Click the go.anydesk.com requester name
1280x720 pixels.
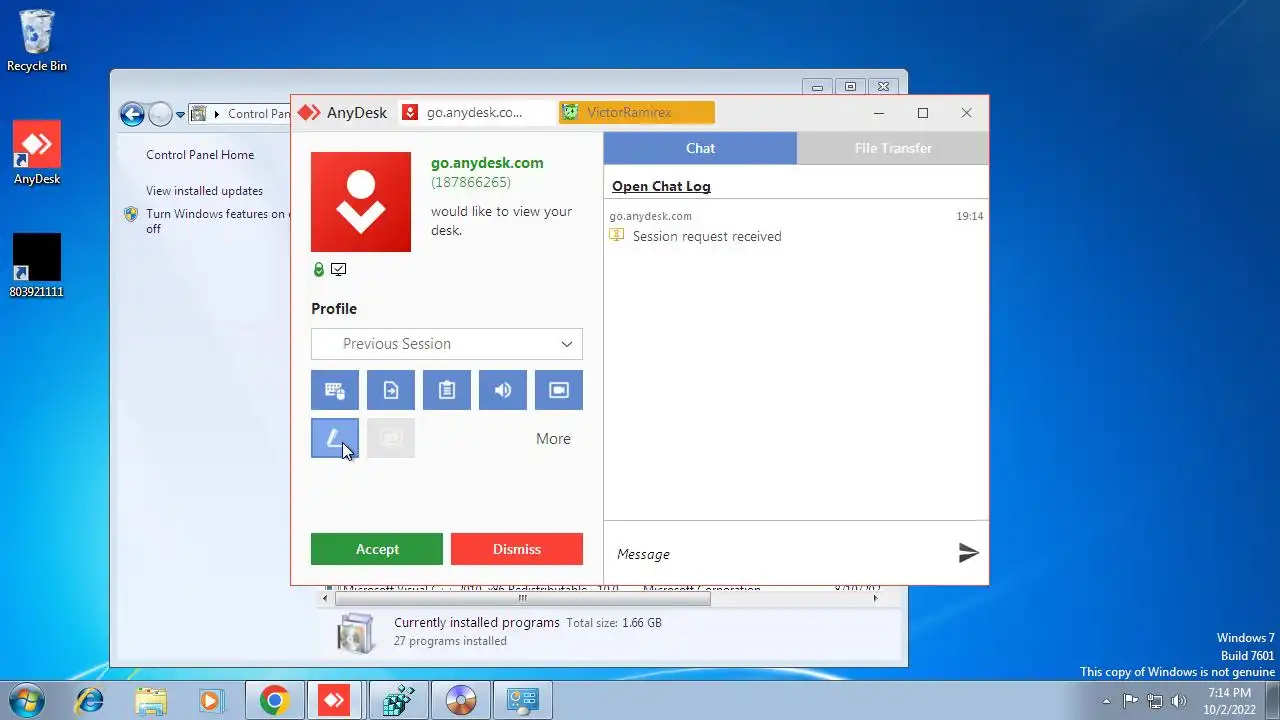[487, 163]
